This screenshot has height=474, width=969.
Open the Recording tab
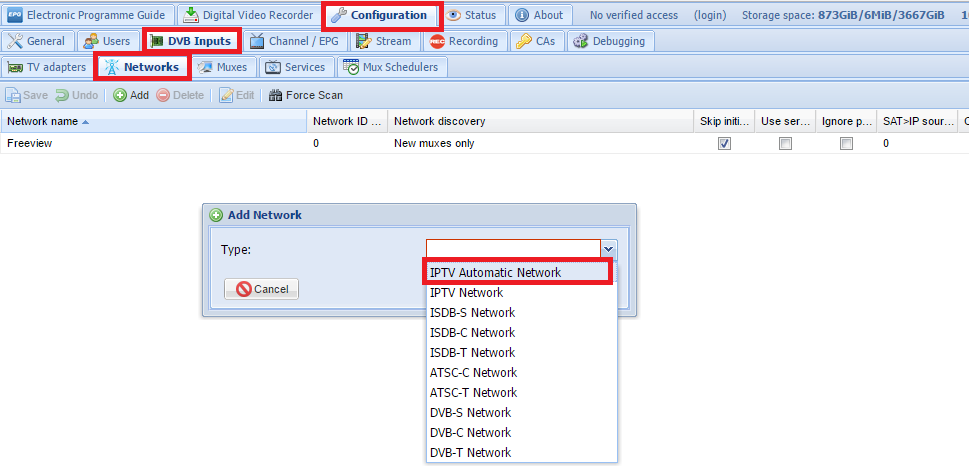464,41
